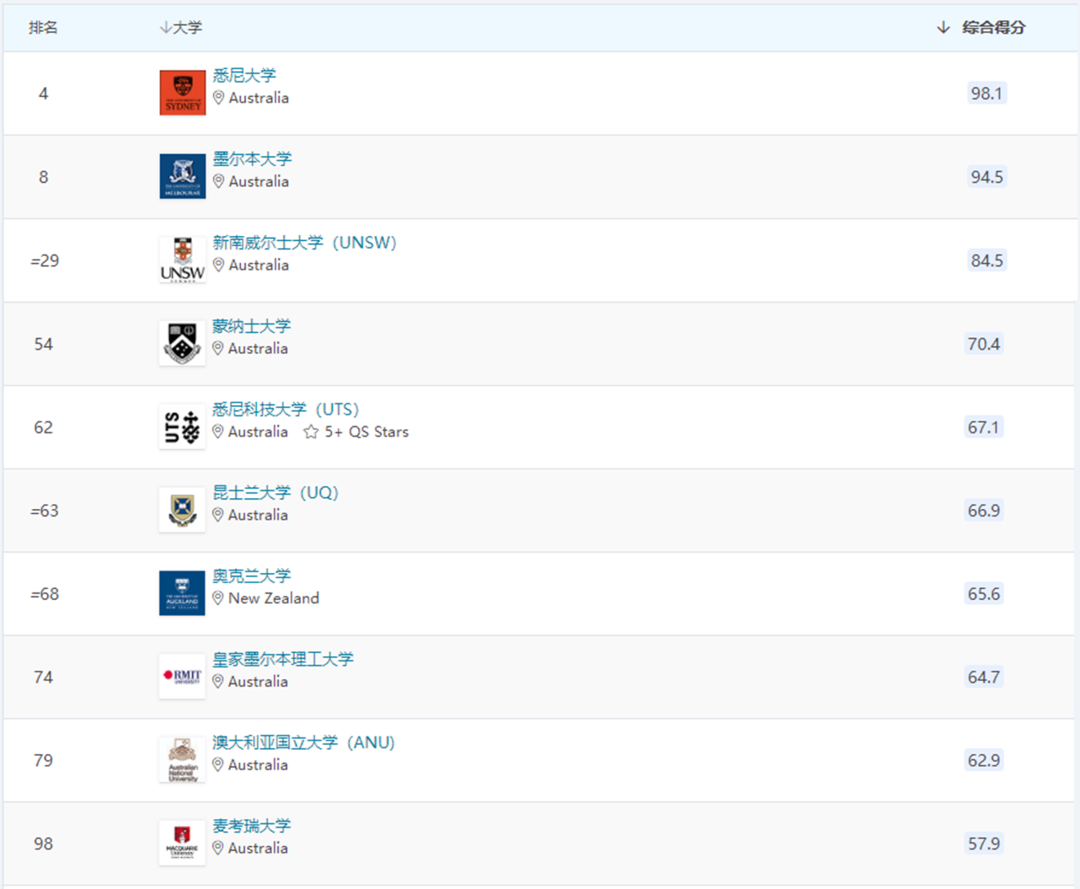Open the 奥克兰大学 university link
This screenshot has height=889, width=1080.
[251, 576]
